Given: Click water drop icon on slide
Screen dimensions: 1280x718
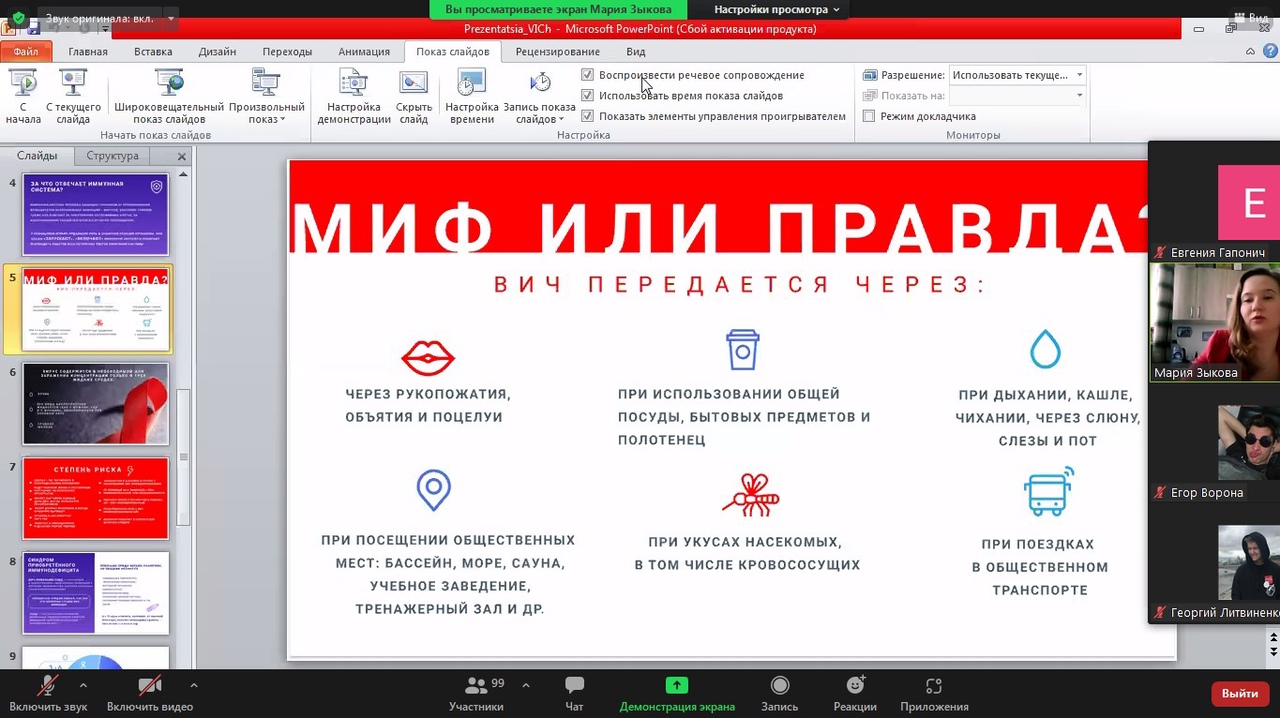Looking at the screenshot, I should 1045,349.
